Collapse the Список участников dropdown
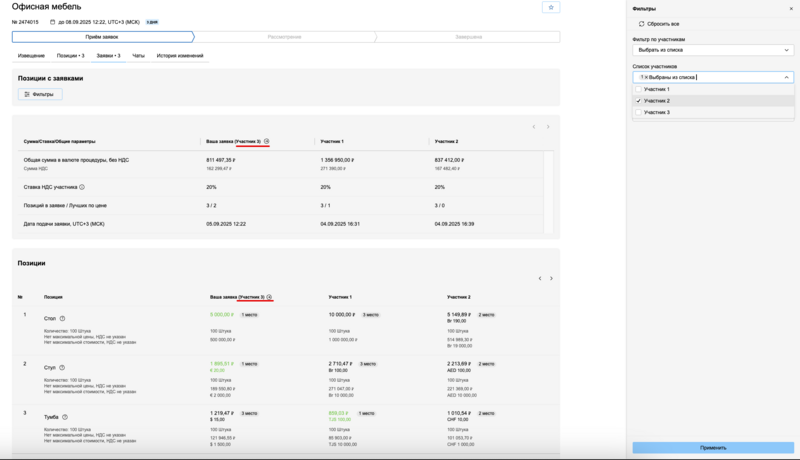The width and height of the screenshot is (800, 460). [x=787, y=77]
